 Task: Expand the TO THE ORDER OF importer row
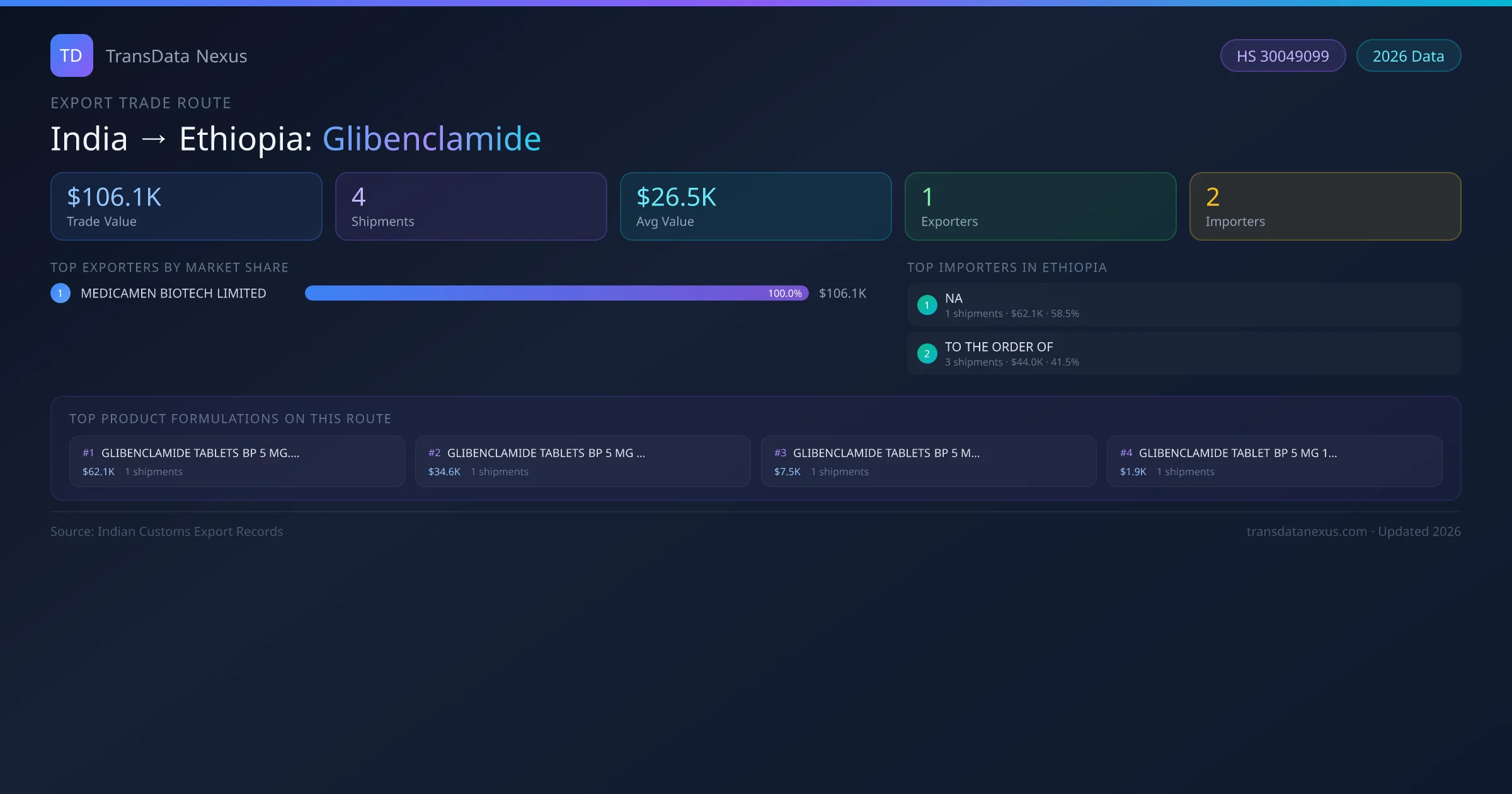click(1183, 353)
